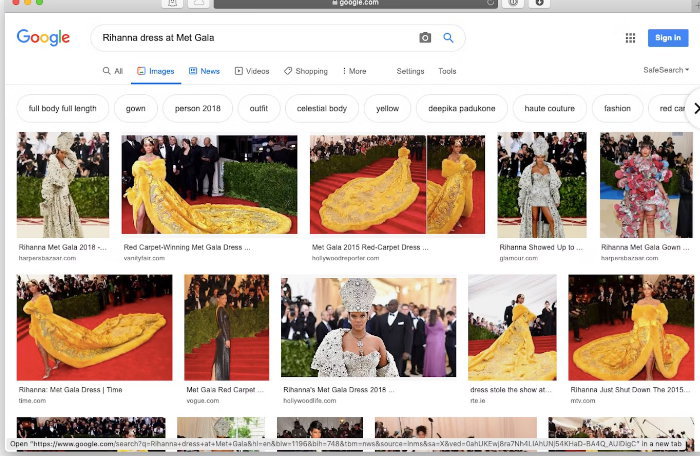
Task: Click 'Rihanna: Met Gala Dress | Time' caption
Action: point(71,390)
